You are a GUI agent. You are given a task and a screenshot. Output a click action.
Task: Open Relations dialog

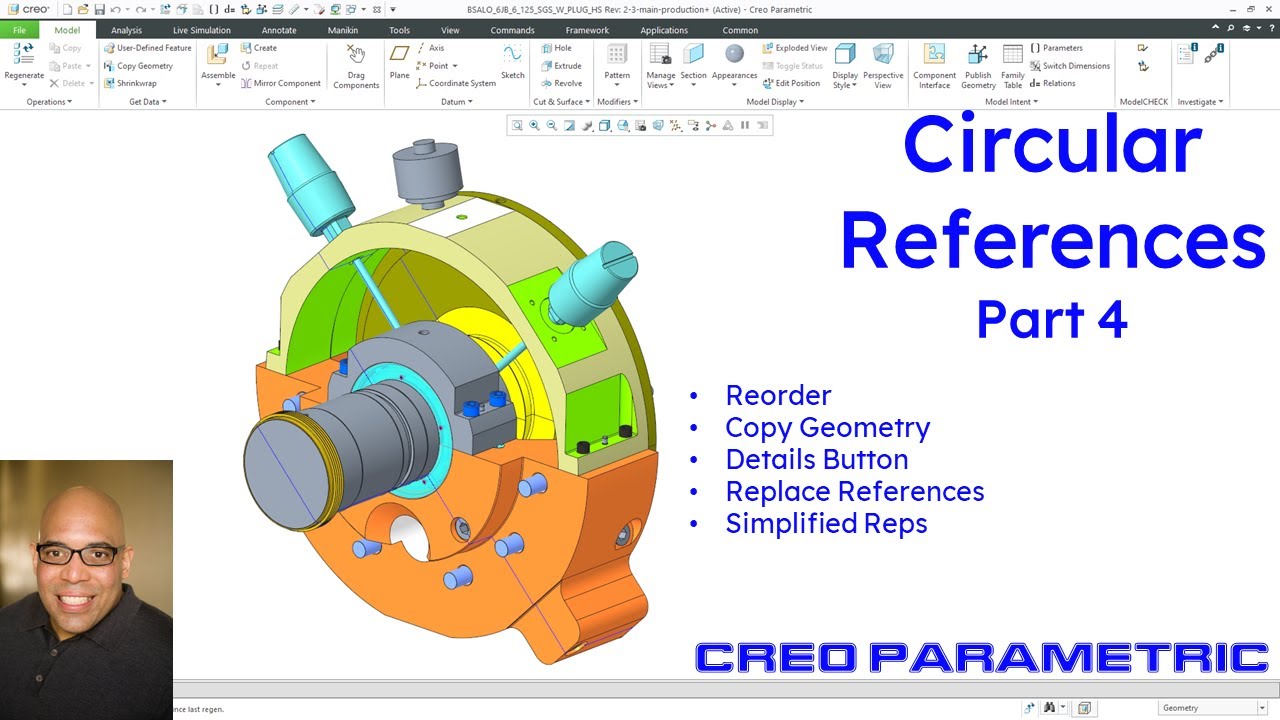(x=1053, y=83)
